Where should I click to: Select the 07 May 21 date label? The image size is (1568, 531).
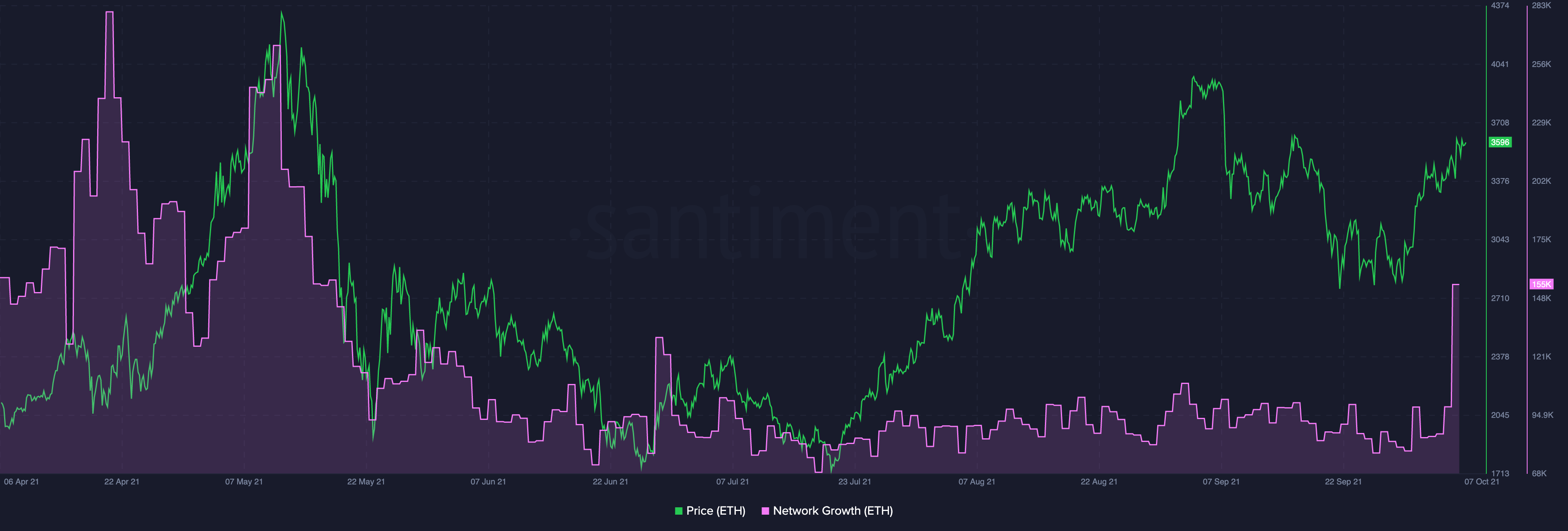(x=244, y=482)
